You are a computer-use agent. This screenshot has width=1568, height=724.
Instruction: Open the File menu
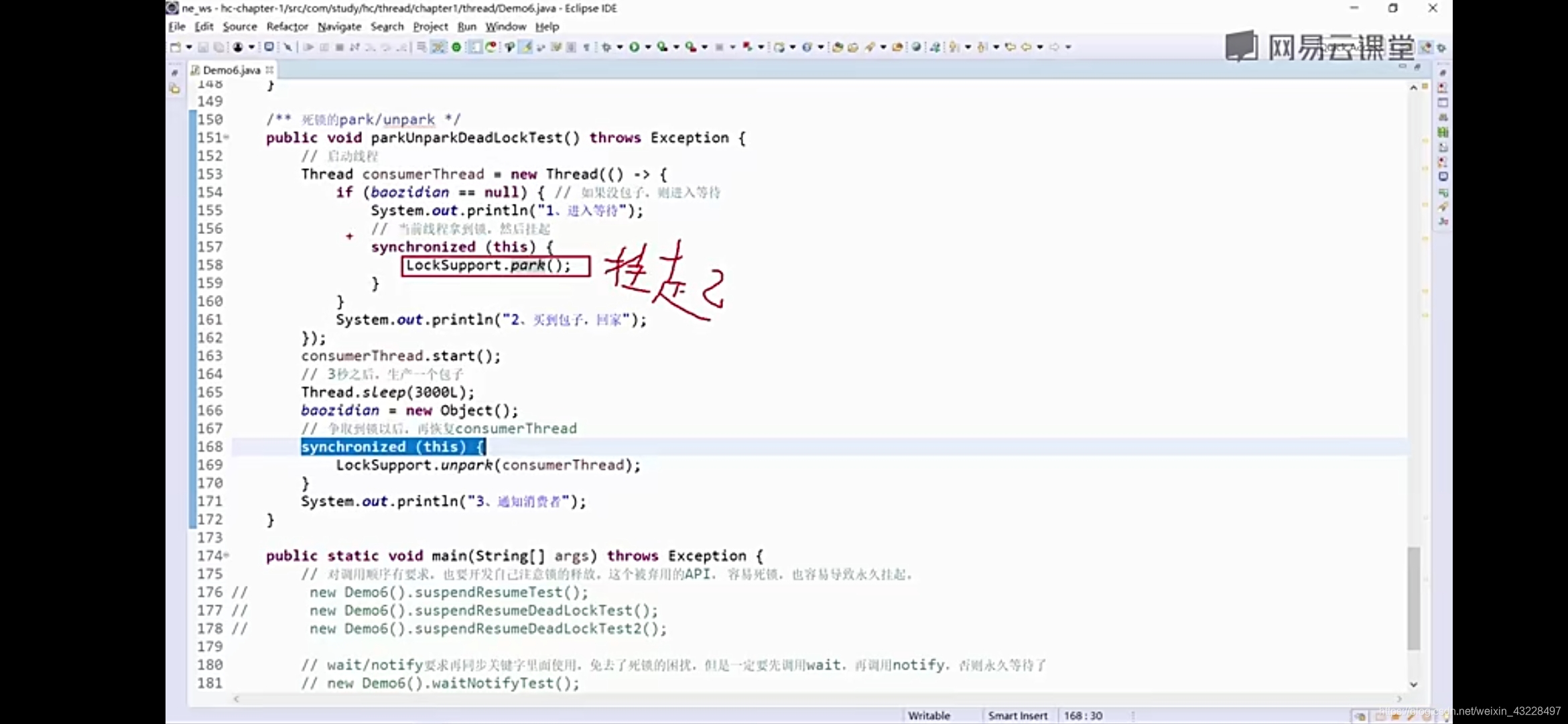pos(177,27)
